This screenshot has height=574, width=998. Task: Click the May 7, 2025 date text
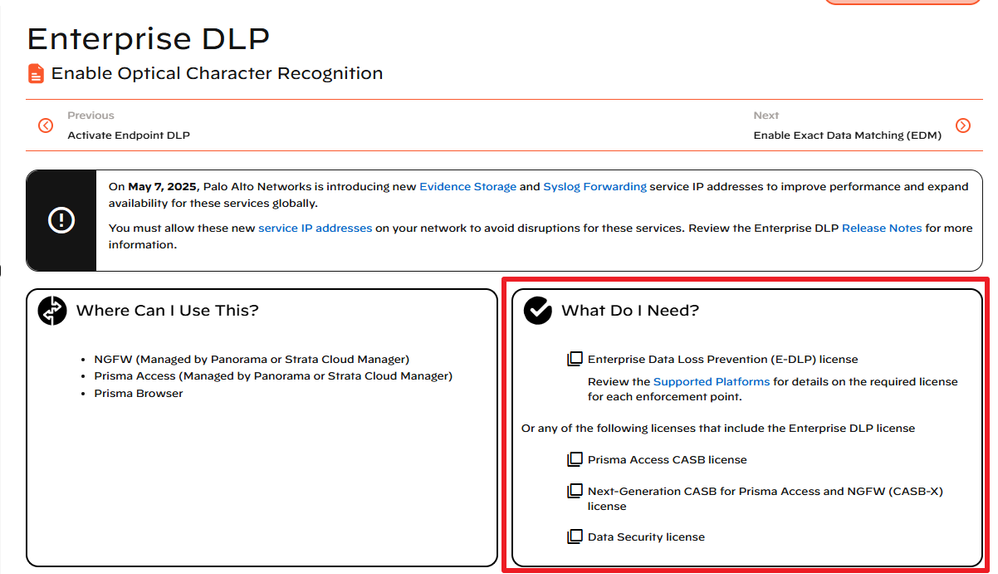click(x=164, y=186)
